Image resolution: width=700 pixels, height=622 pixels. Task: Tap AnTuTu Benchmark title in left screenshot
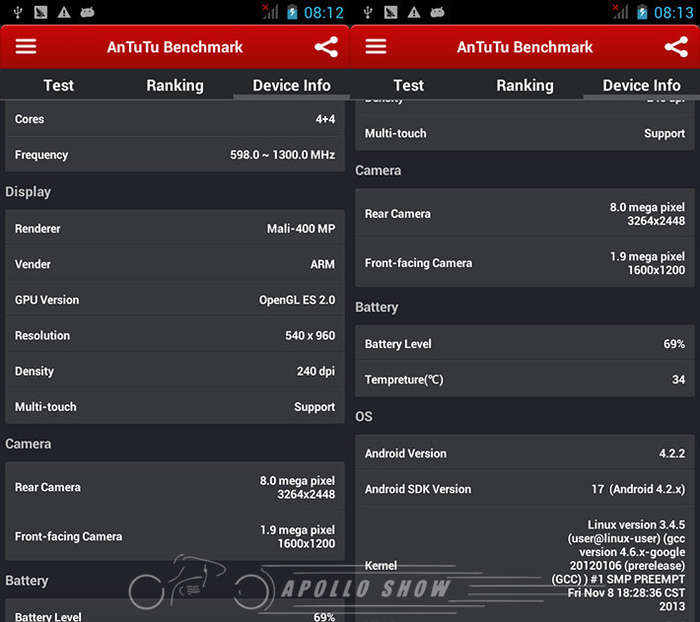click(175, 47)
